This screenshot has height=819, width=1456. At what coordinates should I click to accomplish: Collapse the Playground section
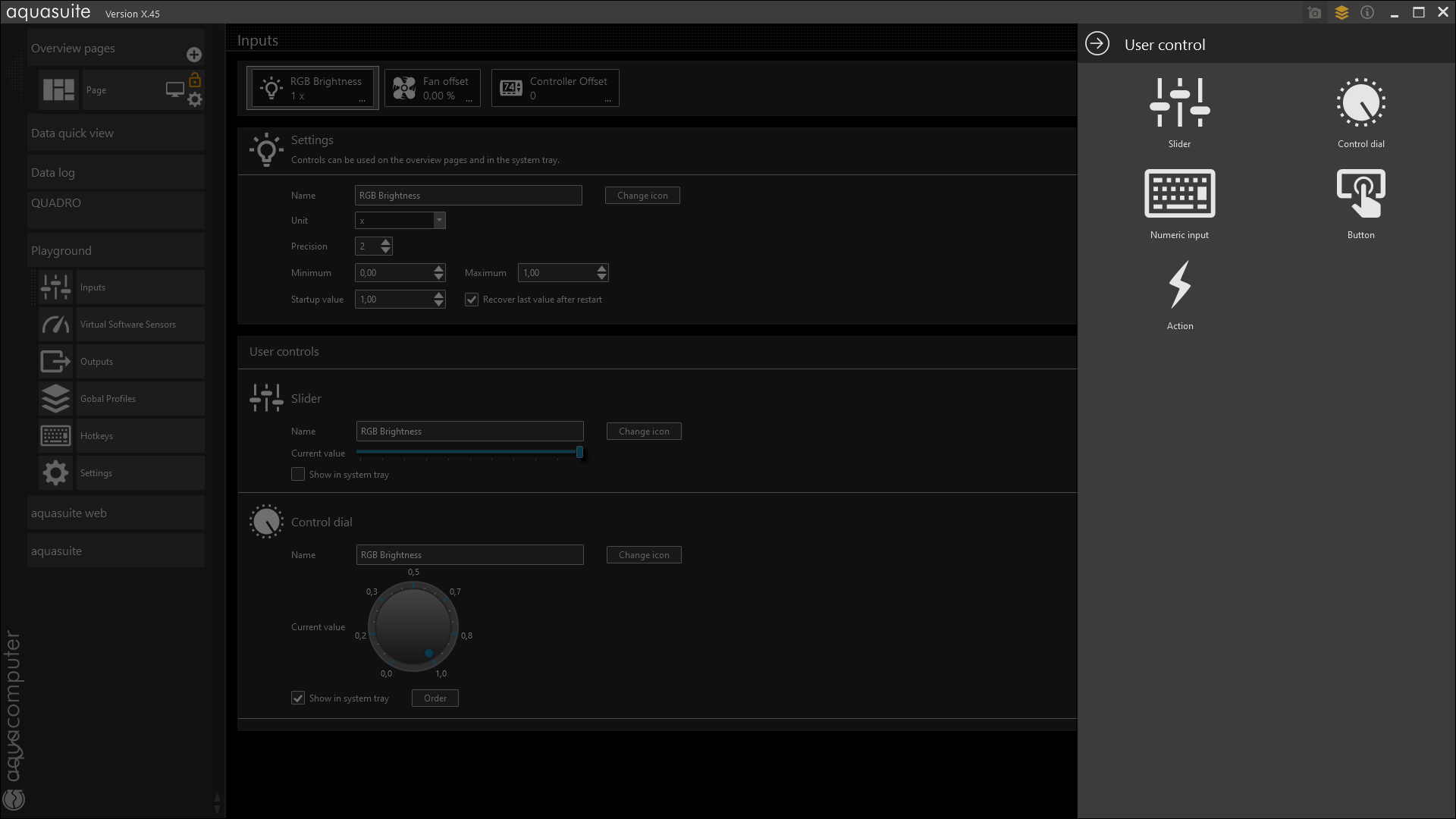116,250
